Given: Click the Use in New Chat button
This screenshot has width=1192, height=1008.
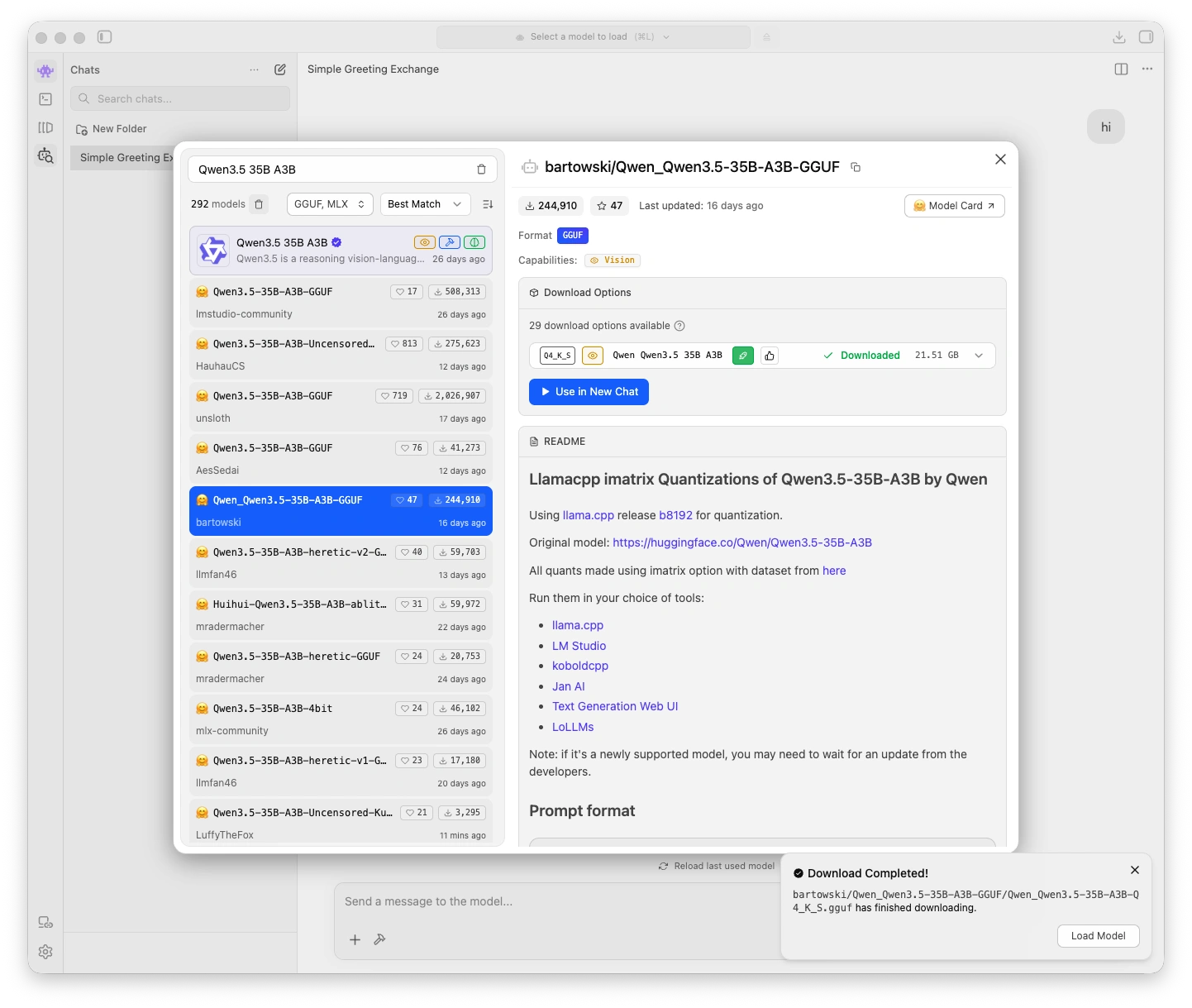Looking at the screenshot, I should [589, 392].
